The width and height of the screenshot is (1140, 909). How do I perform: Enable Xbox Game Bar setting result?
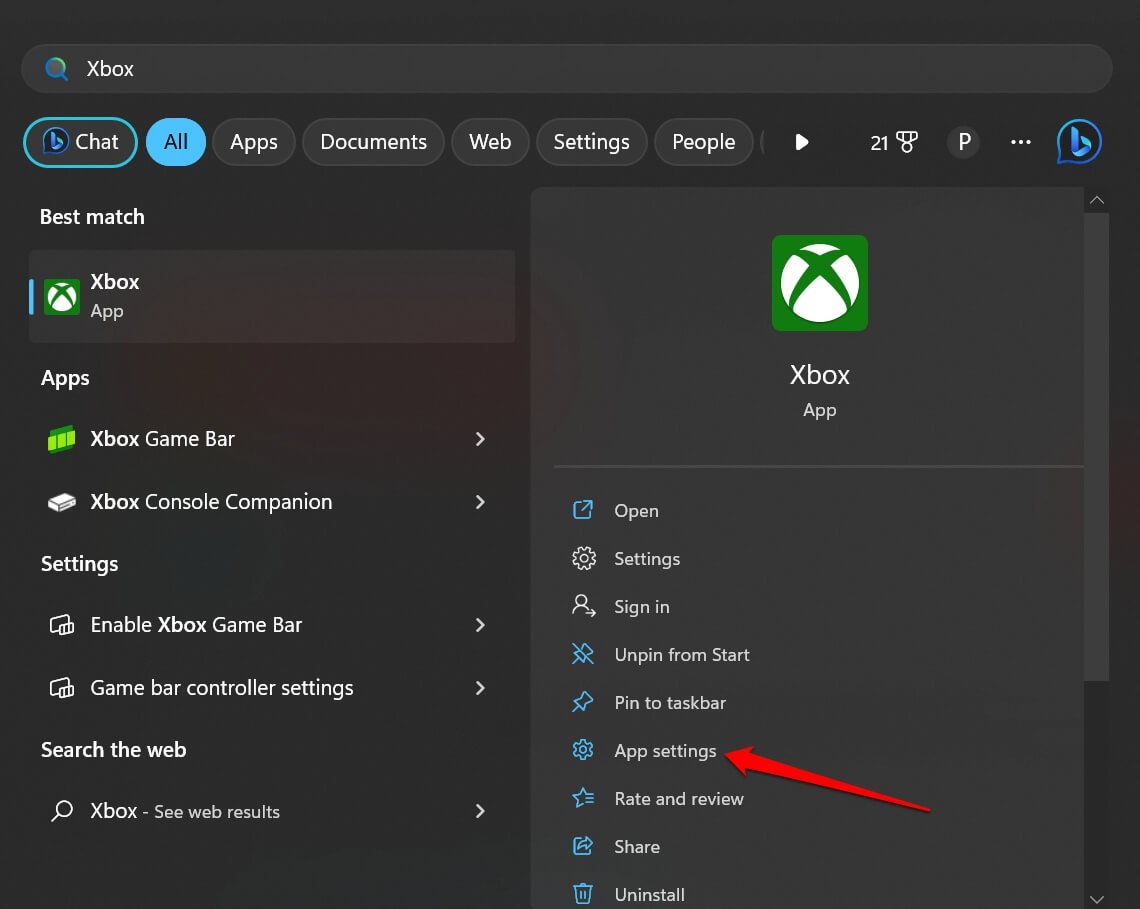pyautogui.click(x=195, y=624)
